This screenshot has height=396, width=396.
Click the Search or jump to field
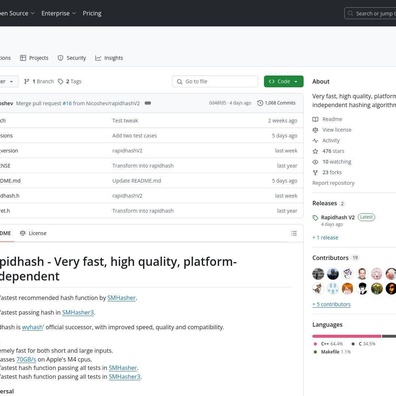tap(370, 13)
